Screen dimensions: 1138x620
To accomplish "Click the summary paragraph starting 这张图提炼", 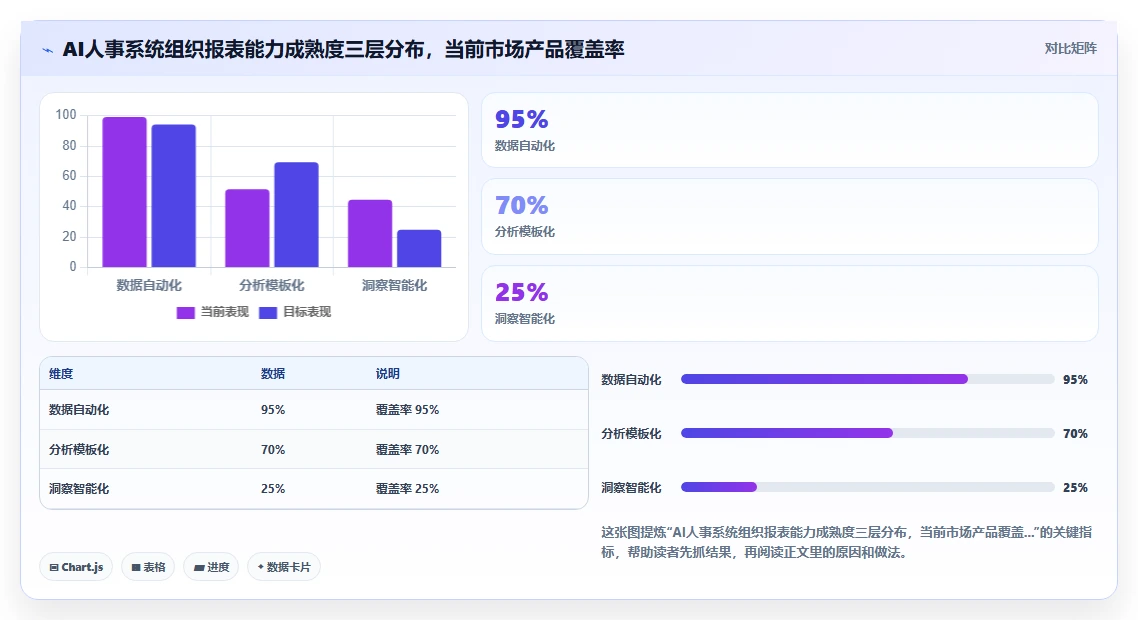I will tap(846, 542).
